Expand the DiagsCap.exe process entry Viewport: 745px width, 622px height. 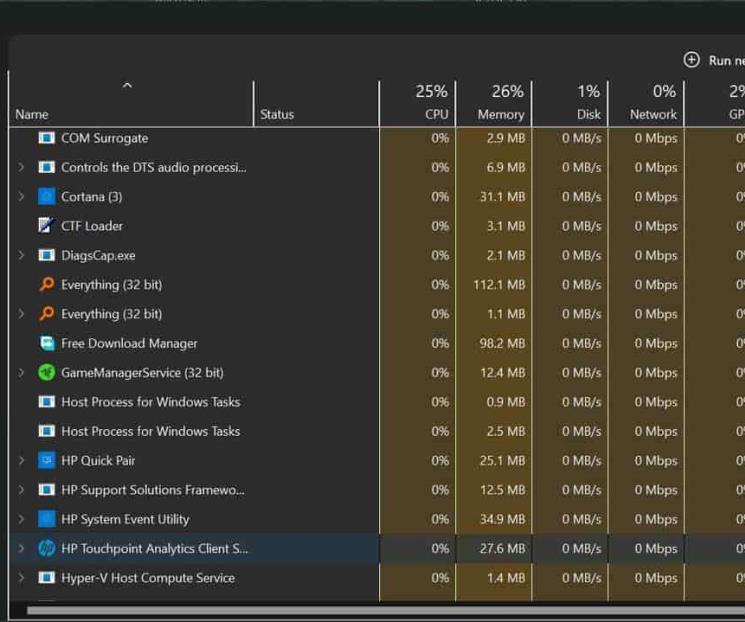point(21,255)
